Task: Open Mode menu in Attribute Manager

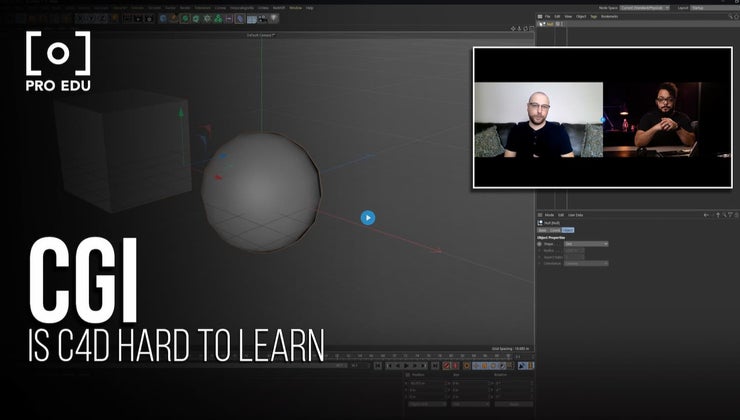Action: click(549, 215)
